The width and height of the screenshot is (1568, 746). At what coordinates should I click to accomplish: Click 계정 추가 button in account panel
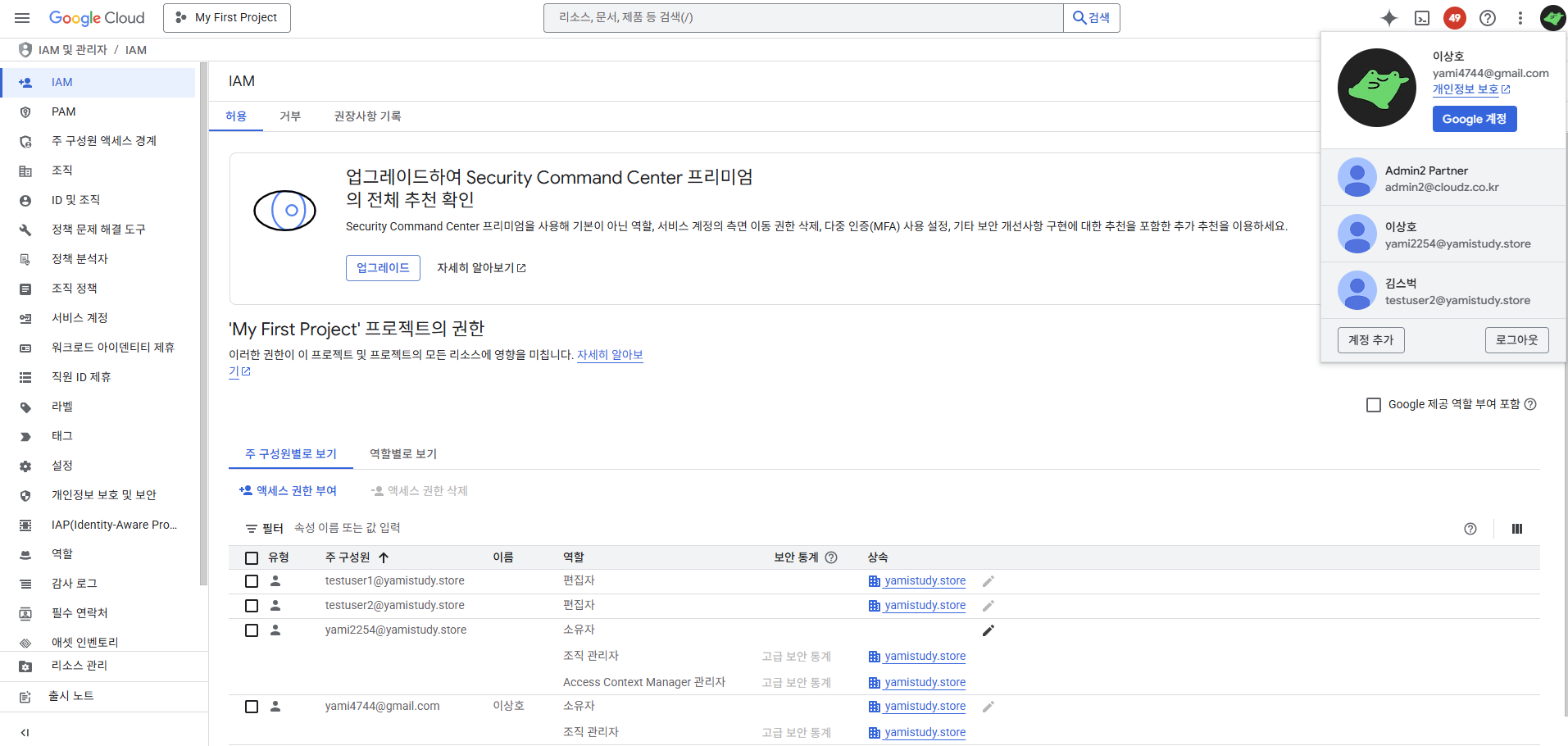[1370, 340]
